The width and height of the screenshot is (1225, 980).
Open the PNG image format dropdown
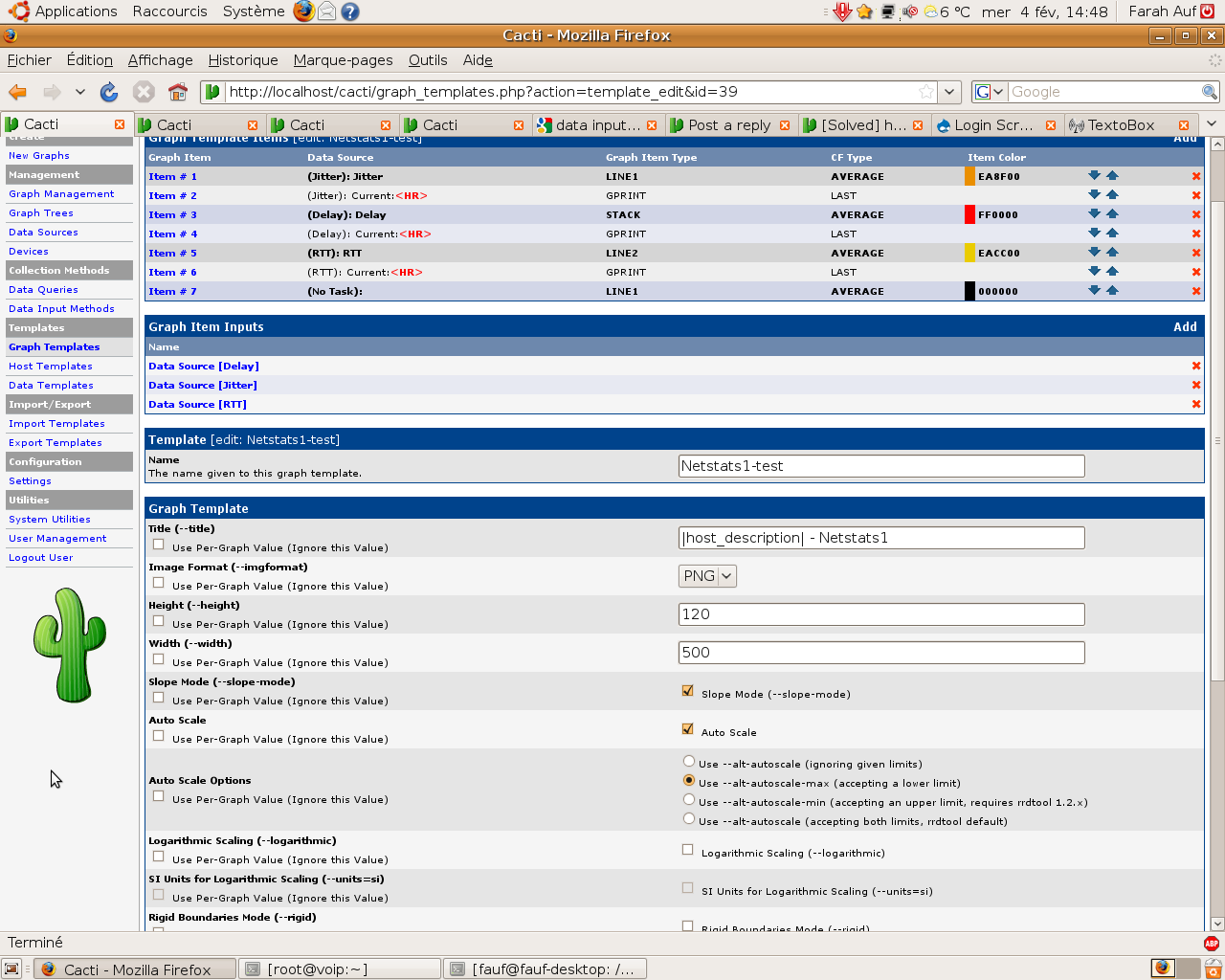point(707,576)
